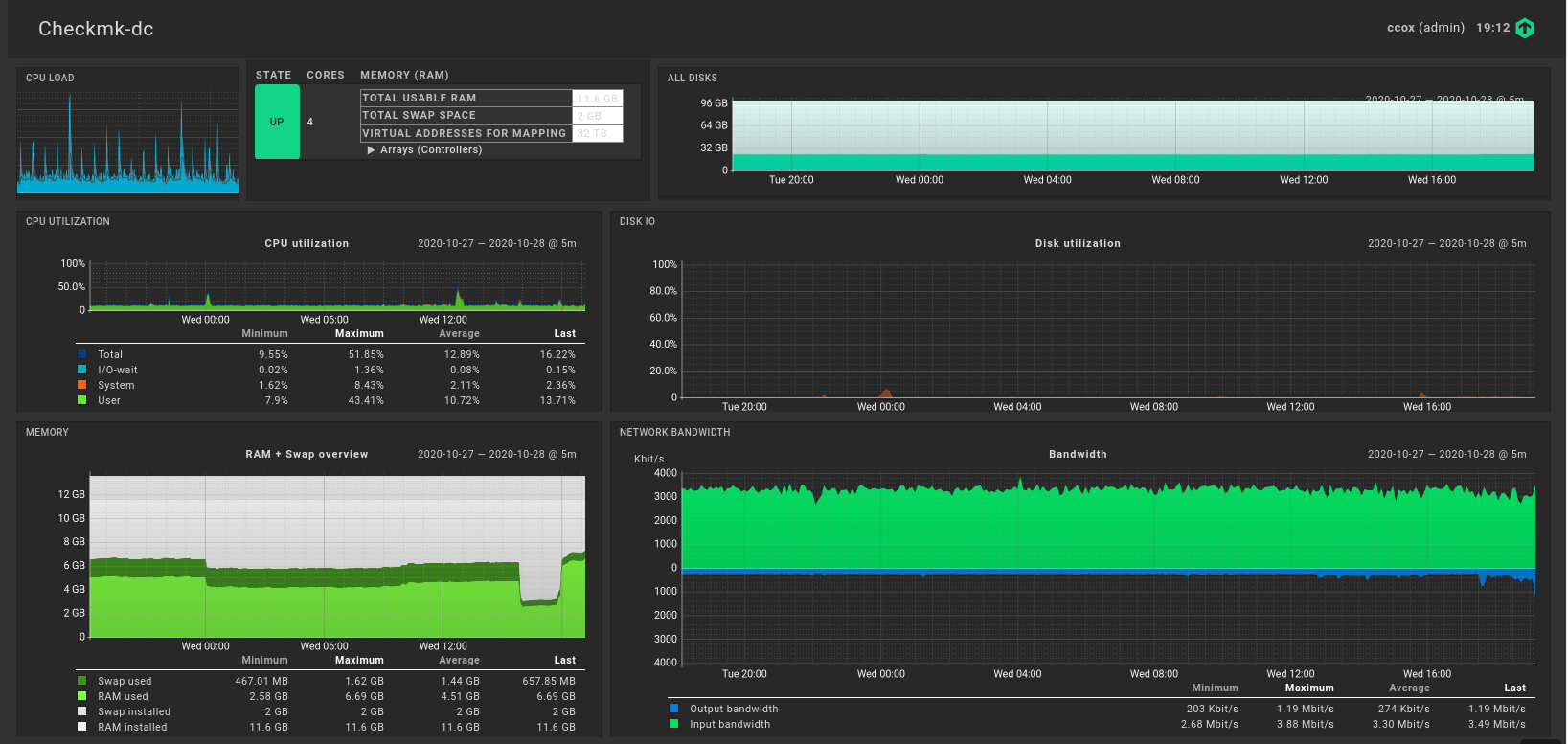1568x744 pixels.
Task: Click the green UP state badge
Action: [x=277, y=122]
